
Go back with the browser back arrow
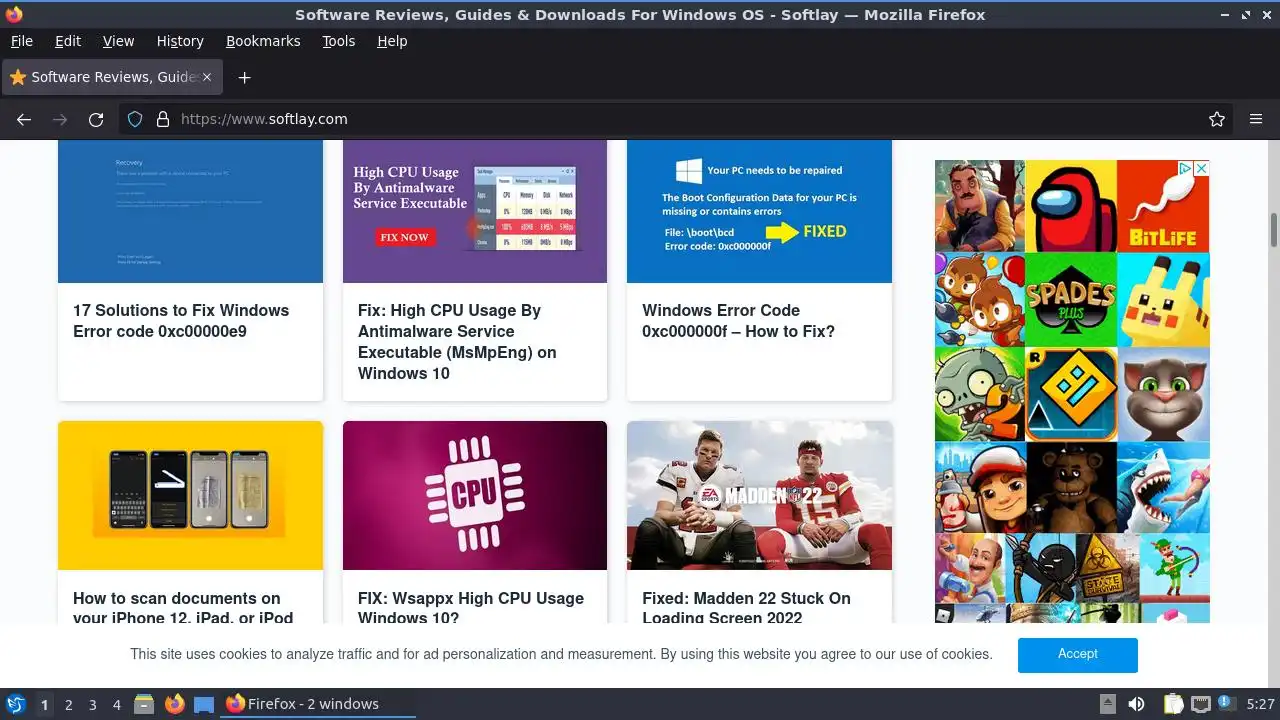tap(24, 119)
